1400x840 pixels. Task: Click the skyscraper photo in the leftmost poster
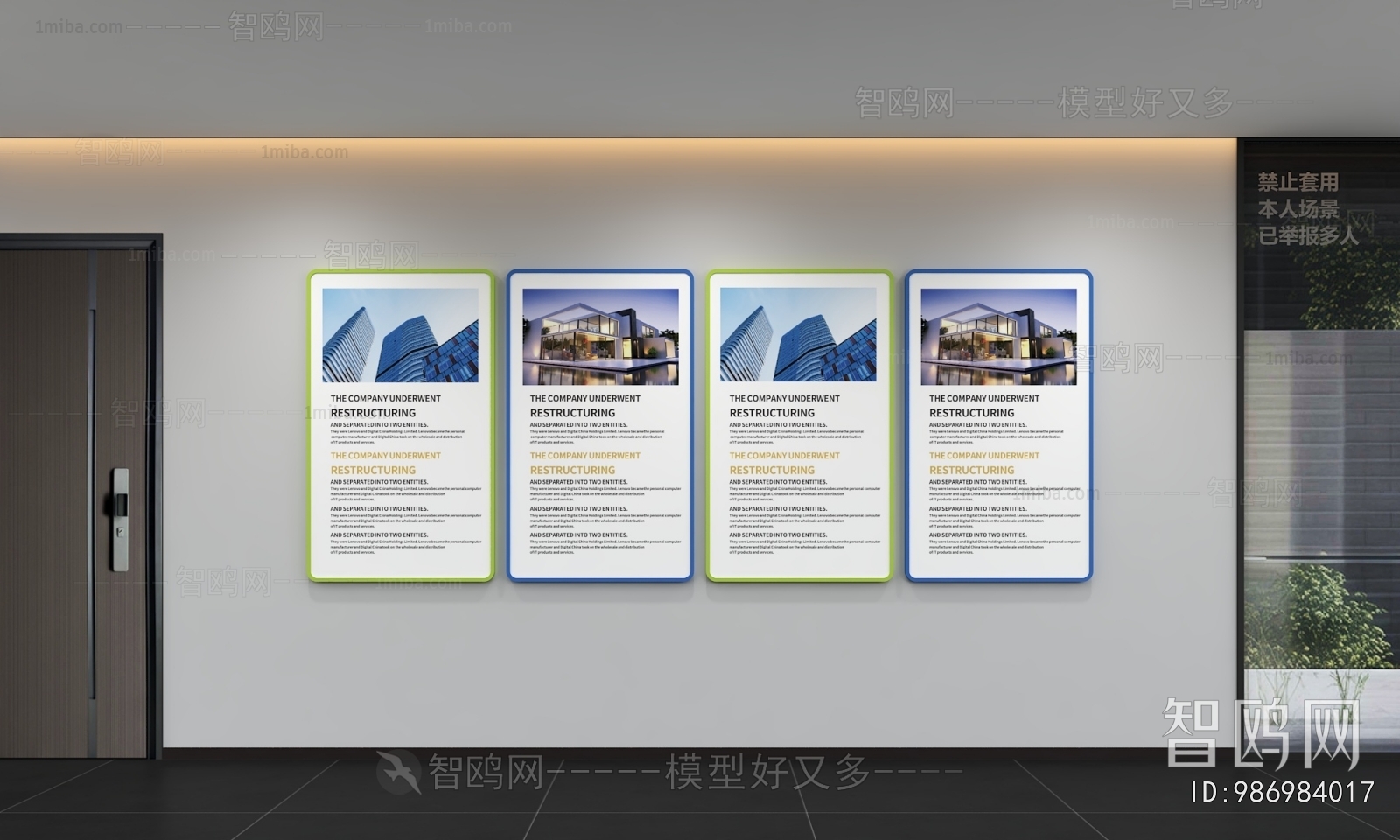(400, 335)
